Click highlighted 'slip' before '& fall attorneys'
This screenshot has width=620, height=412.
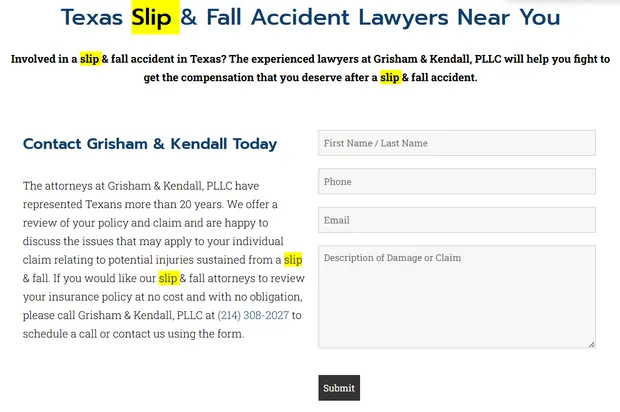pos(168,278)
